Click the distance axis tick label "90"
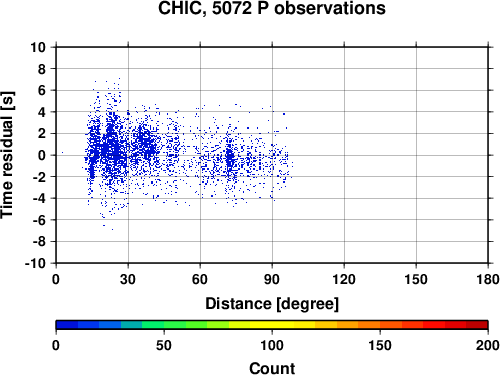 click(x=272, y=279)
